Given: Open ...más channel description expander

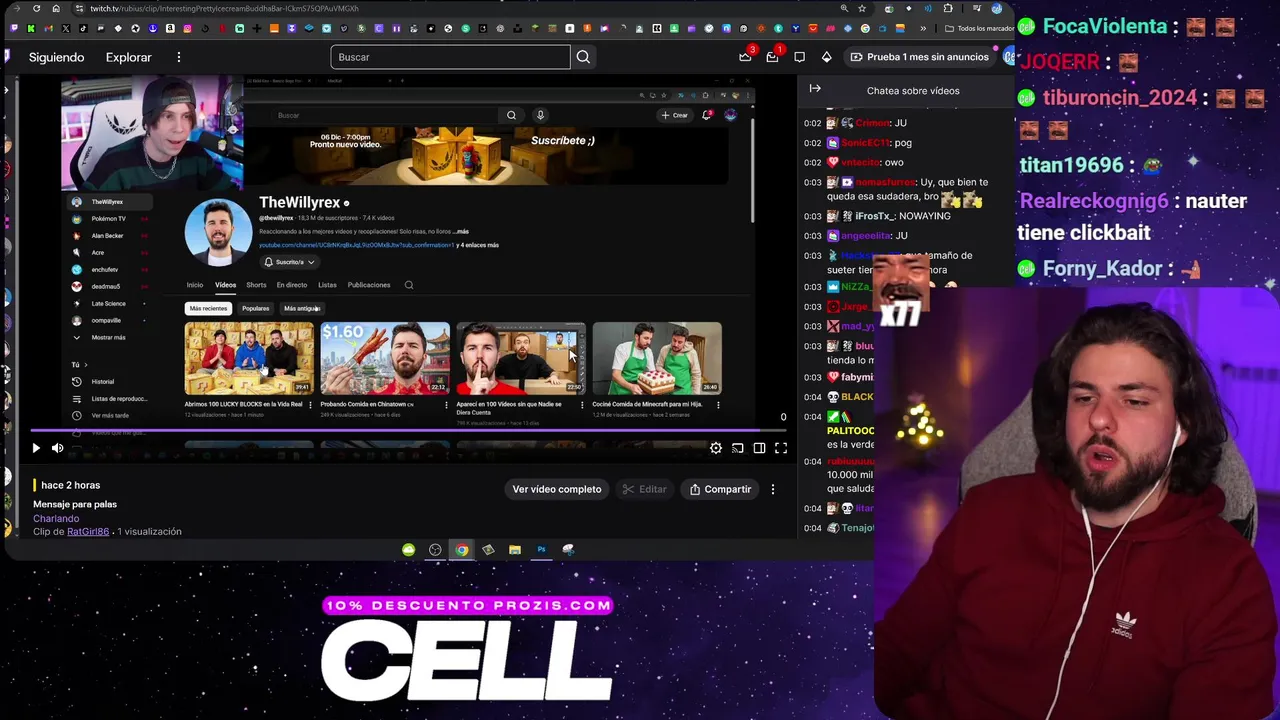Looking at the screenshot, I should point(460,232).
